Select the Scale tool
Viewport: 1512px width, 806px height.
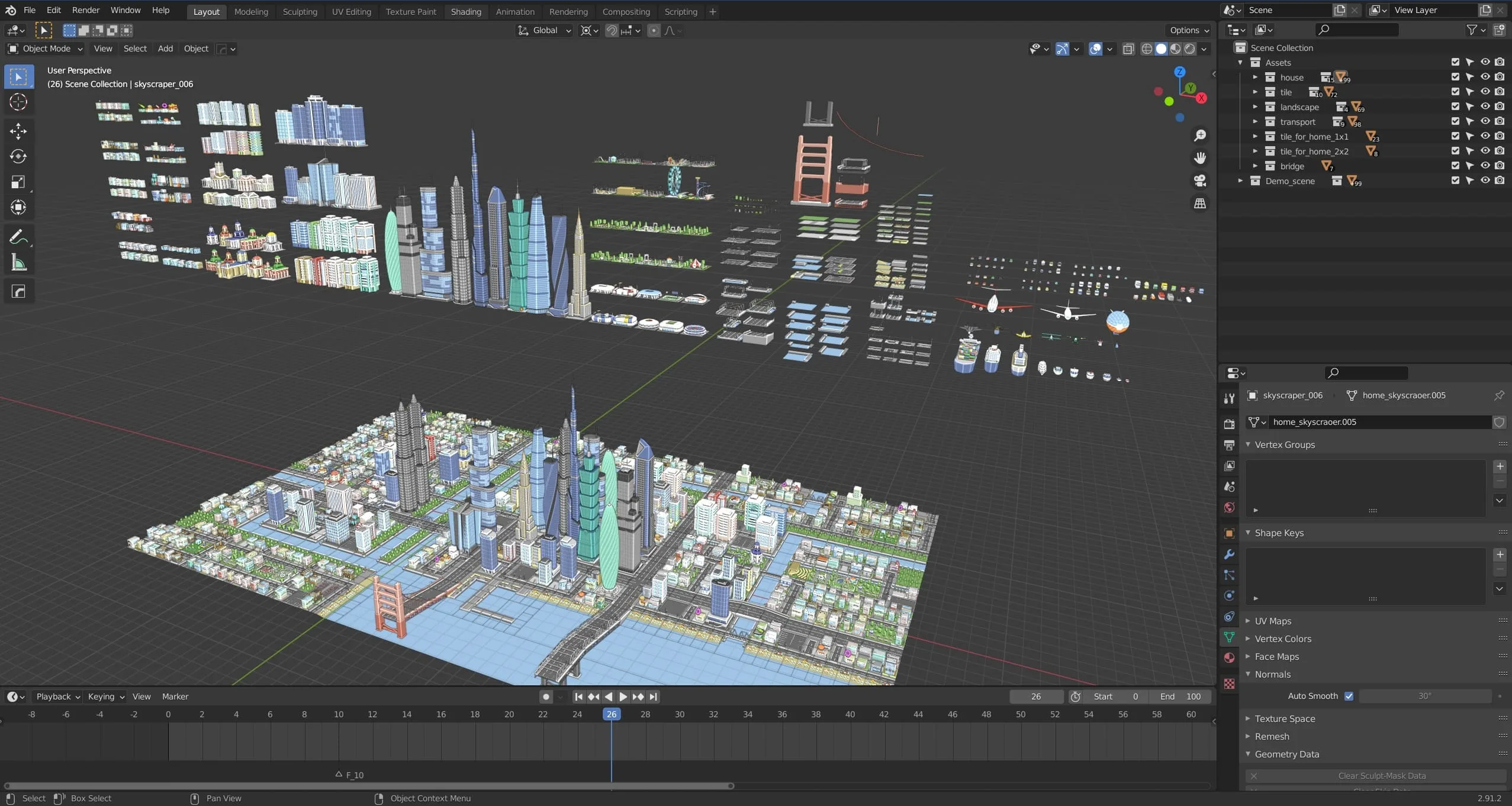click(x=18, y=182)
